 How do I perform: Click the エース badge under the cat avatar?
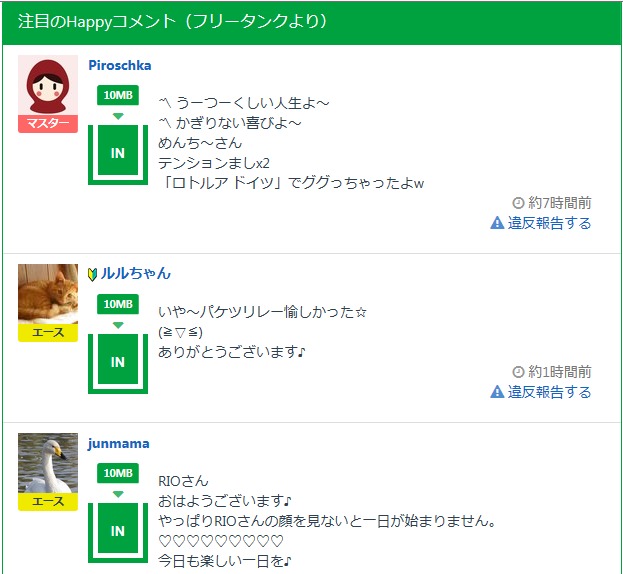coord(48,333)
